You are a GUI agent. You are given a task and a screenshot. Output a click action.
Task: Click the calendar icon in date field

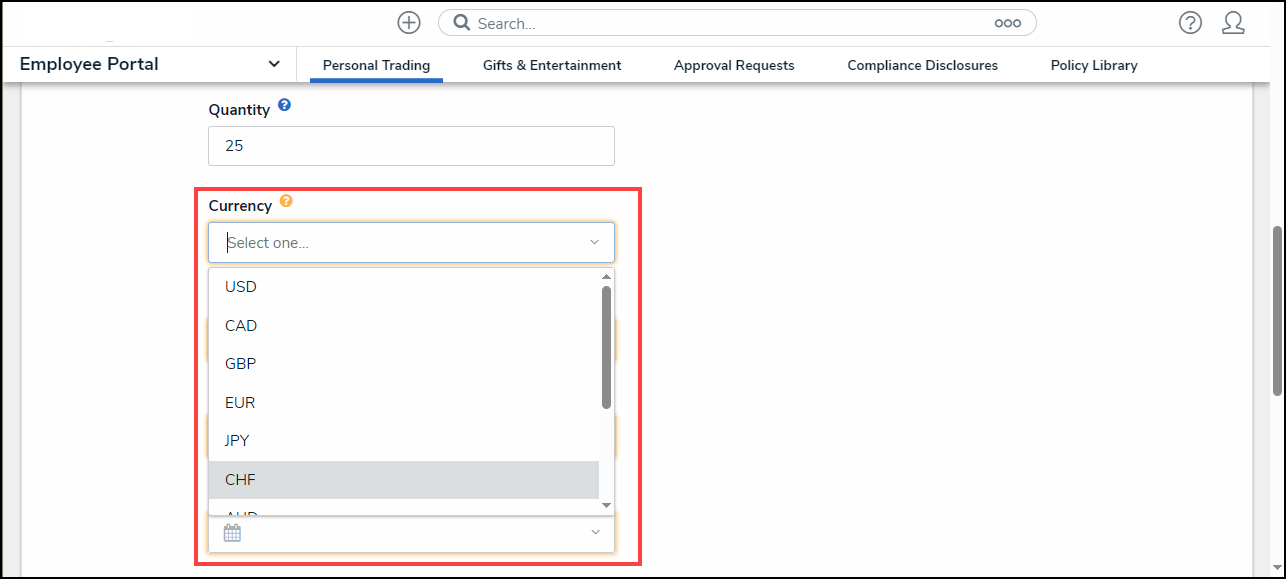point(232,533)
